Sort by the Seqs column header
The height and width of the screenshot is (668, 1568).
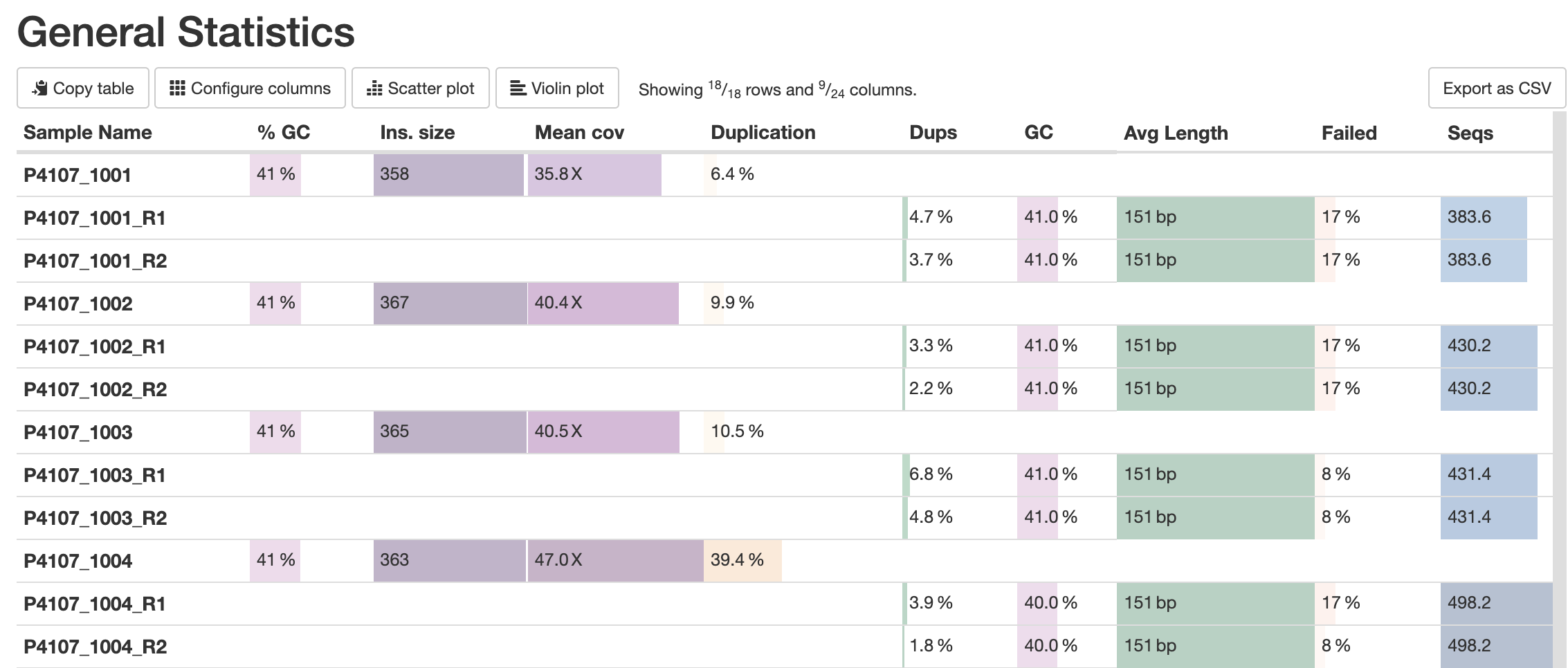click(x=1470, y=133)
